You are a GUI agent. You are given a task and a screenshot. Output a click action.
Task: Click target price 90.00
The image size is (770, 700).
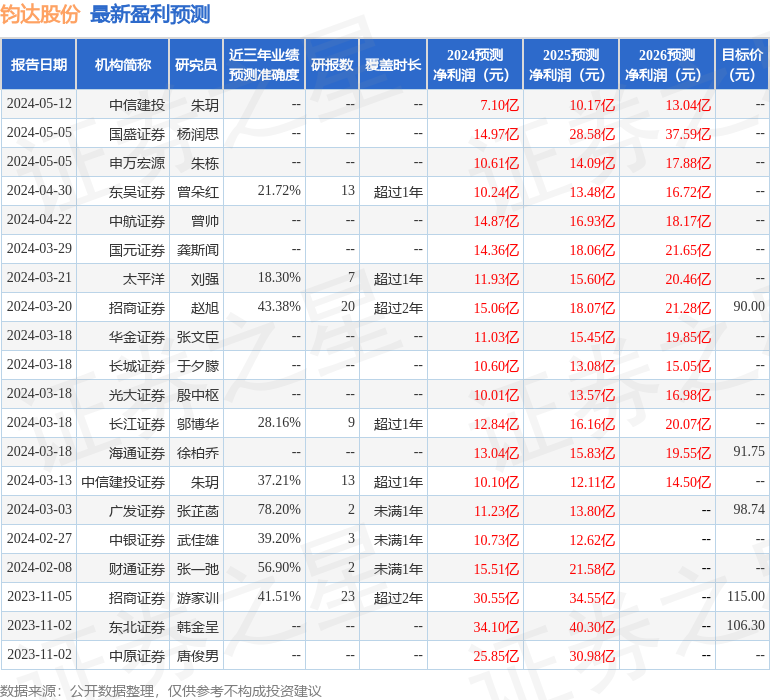click(749, 307)
